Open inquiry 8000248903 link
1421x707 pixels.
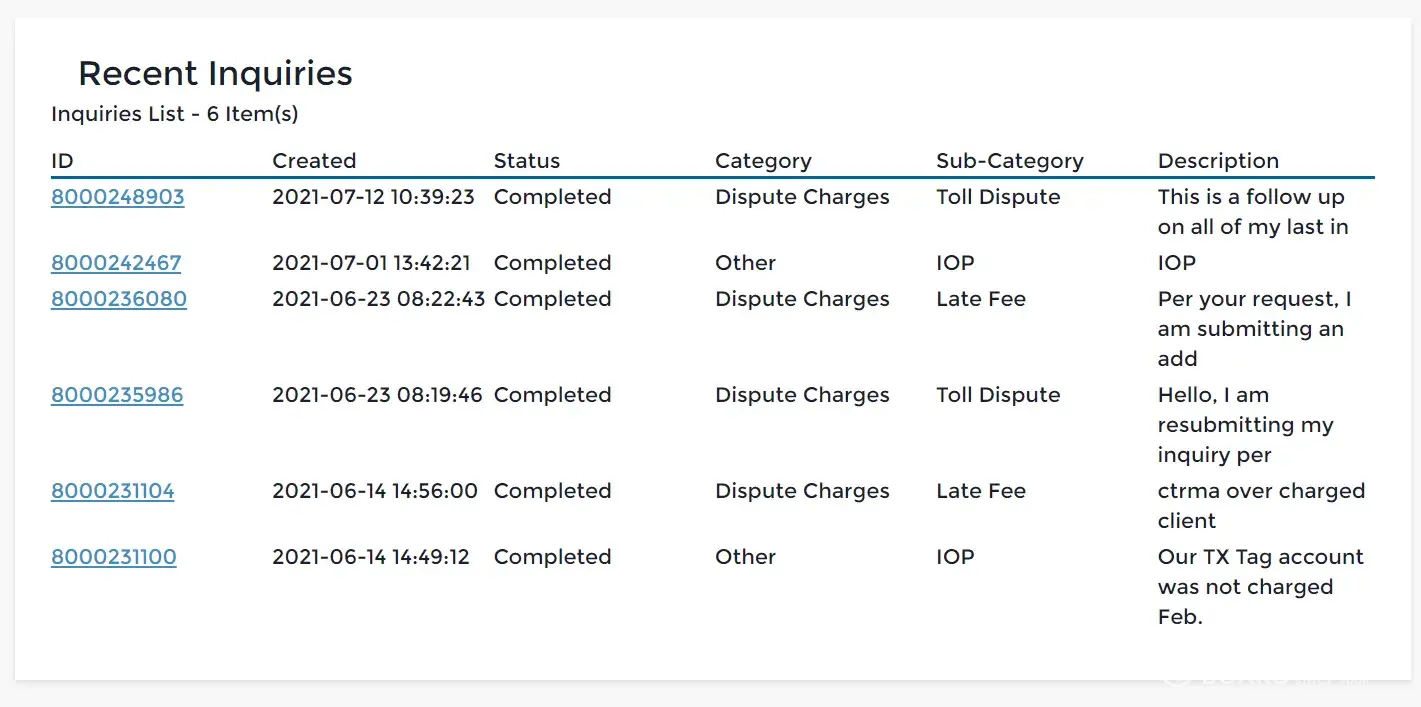[x=117, y=197]
